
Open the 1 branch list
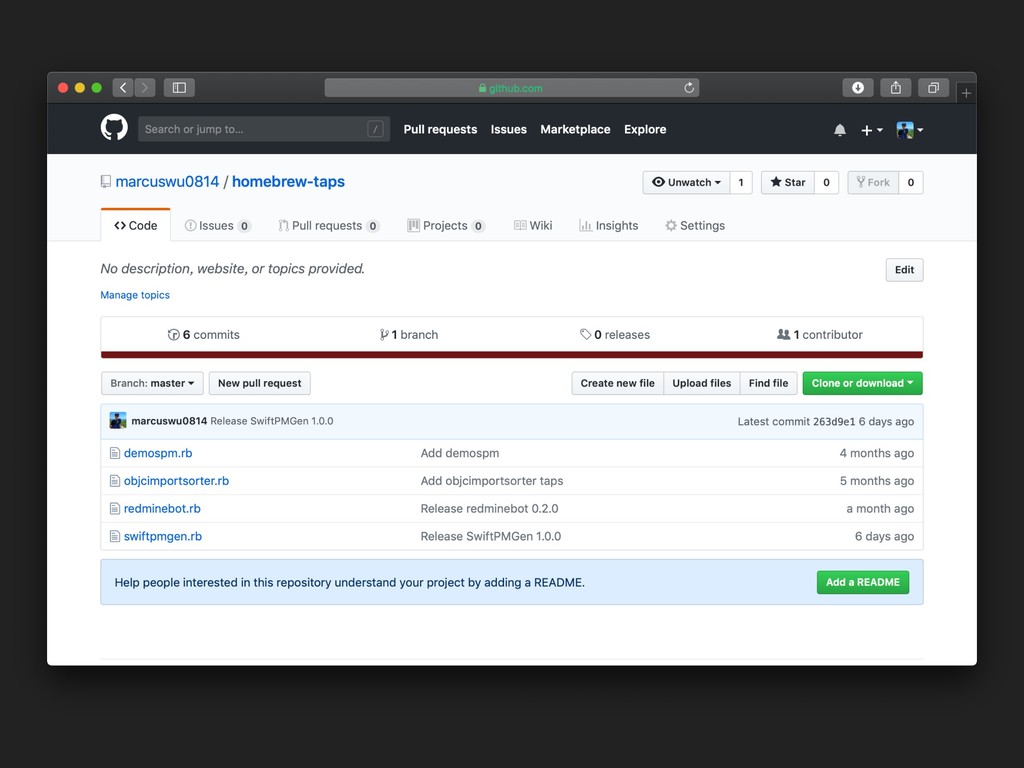tap(409, 334)
